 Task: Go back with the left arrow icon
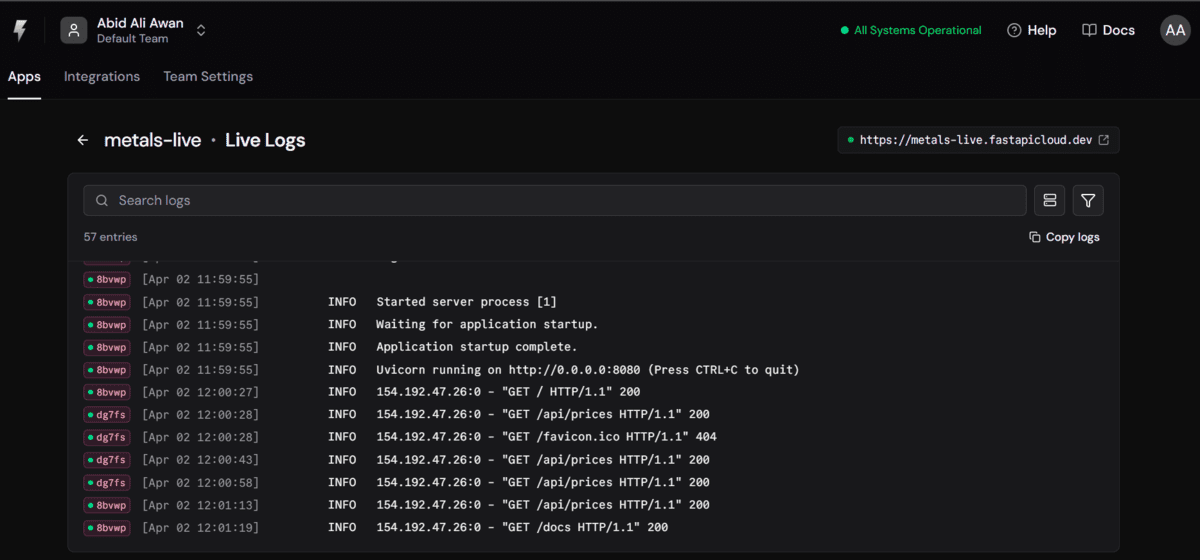click(83, 140)
